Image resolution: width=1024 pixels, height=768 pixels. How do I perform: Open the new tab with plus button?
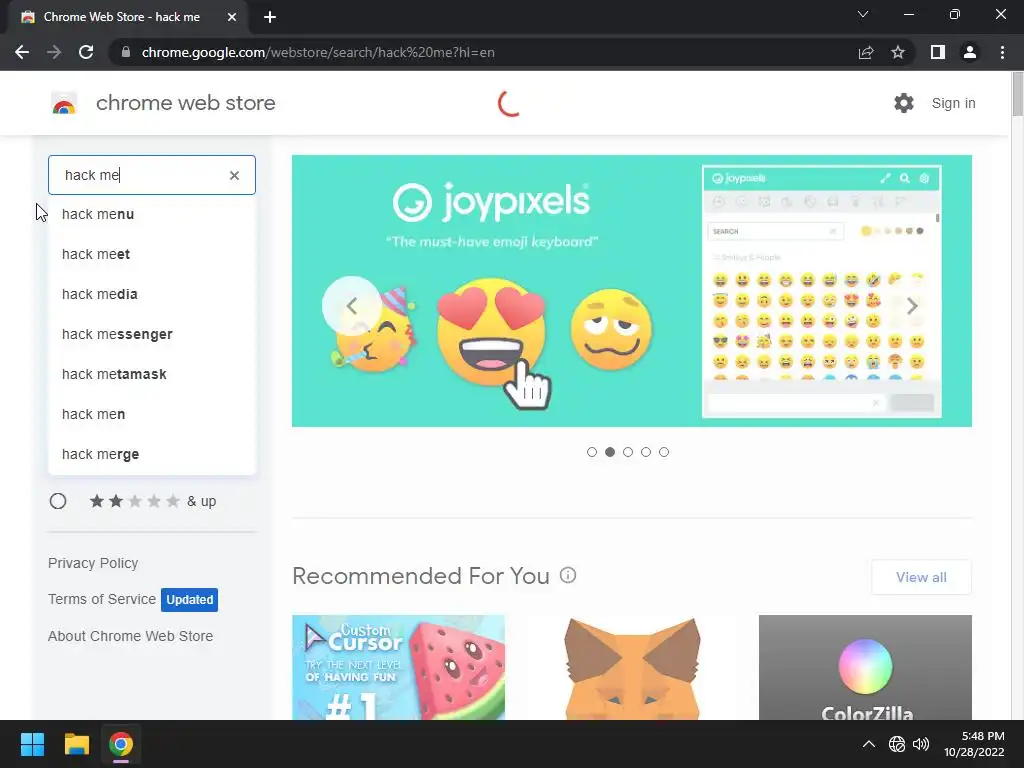270,18
